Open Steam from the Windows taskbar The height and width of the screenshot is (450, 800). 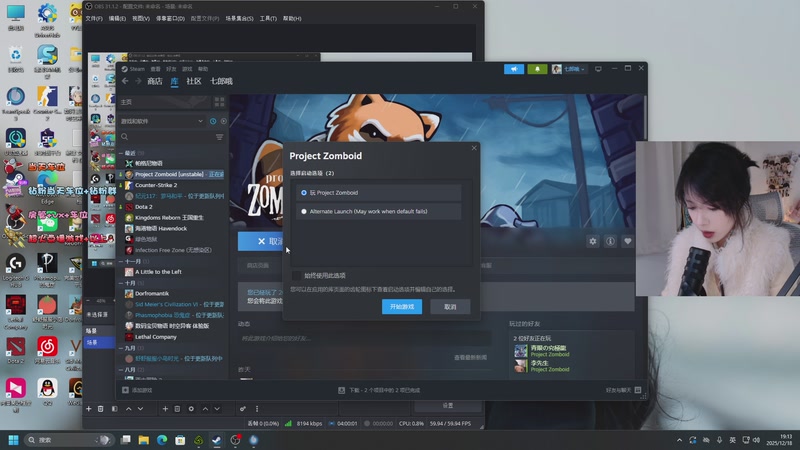[x=217, y=440]
